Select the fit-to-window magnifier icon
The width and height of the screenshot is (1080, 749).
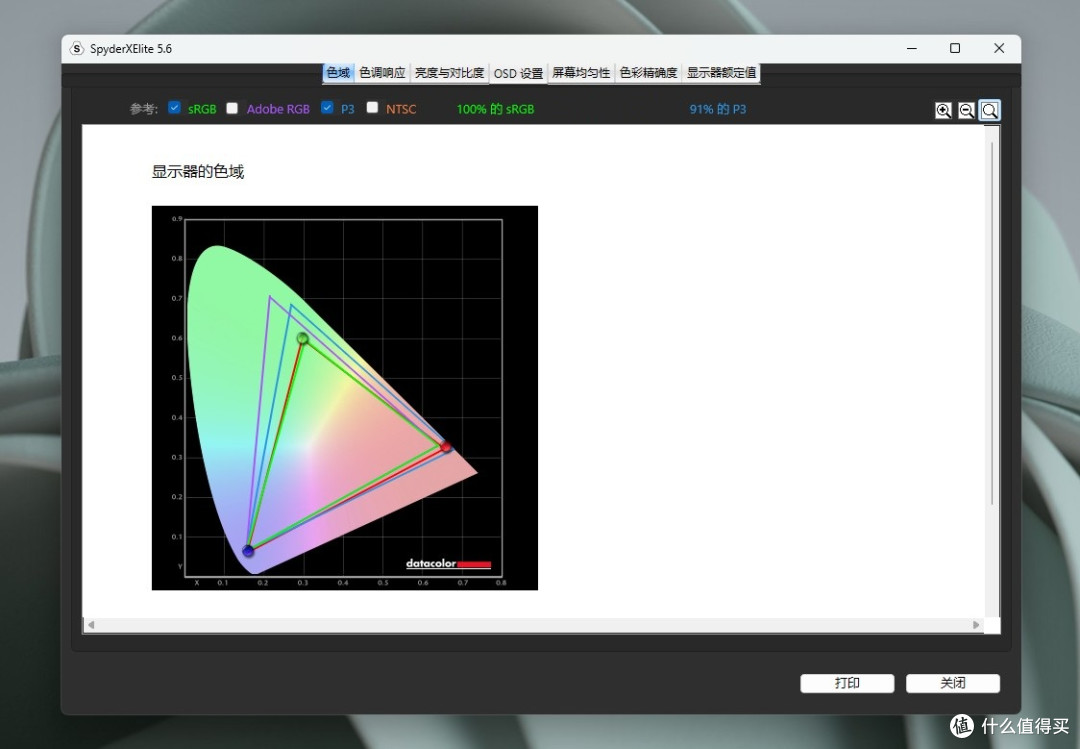coord(990,110)
